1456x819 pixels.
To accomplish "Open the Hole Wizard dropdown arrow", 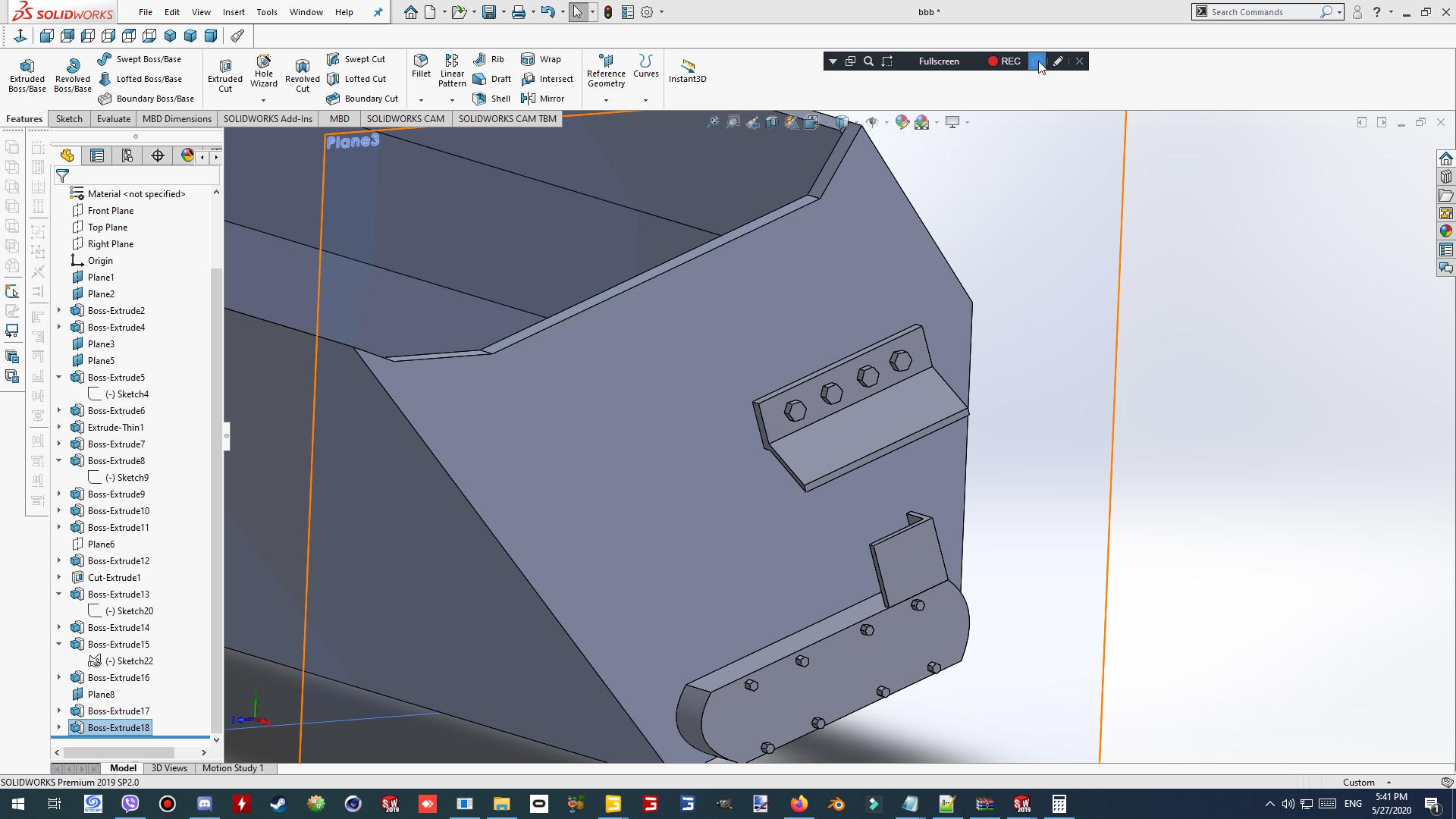I will [x=264, y=100].
